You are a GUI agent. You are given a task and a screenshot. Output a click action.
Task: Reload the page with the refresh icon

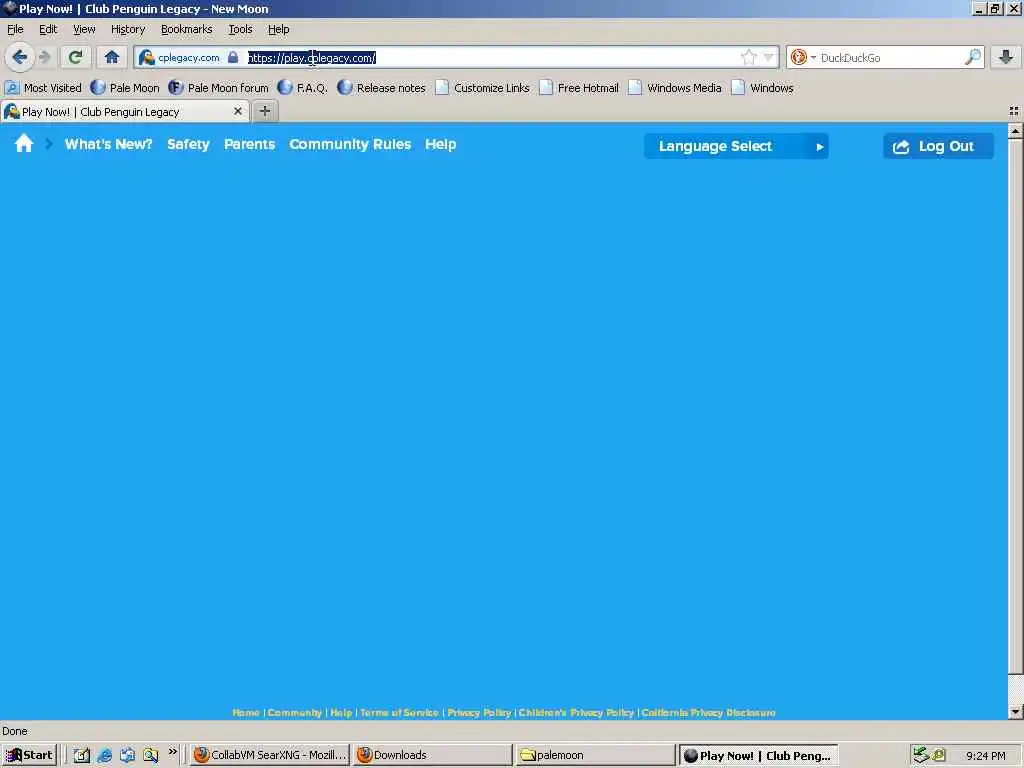75,57
